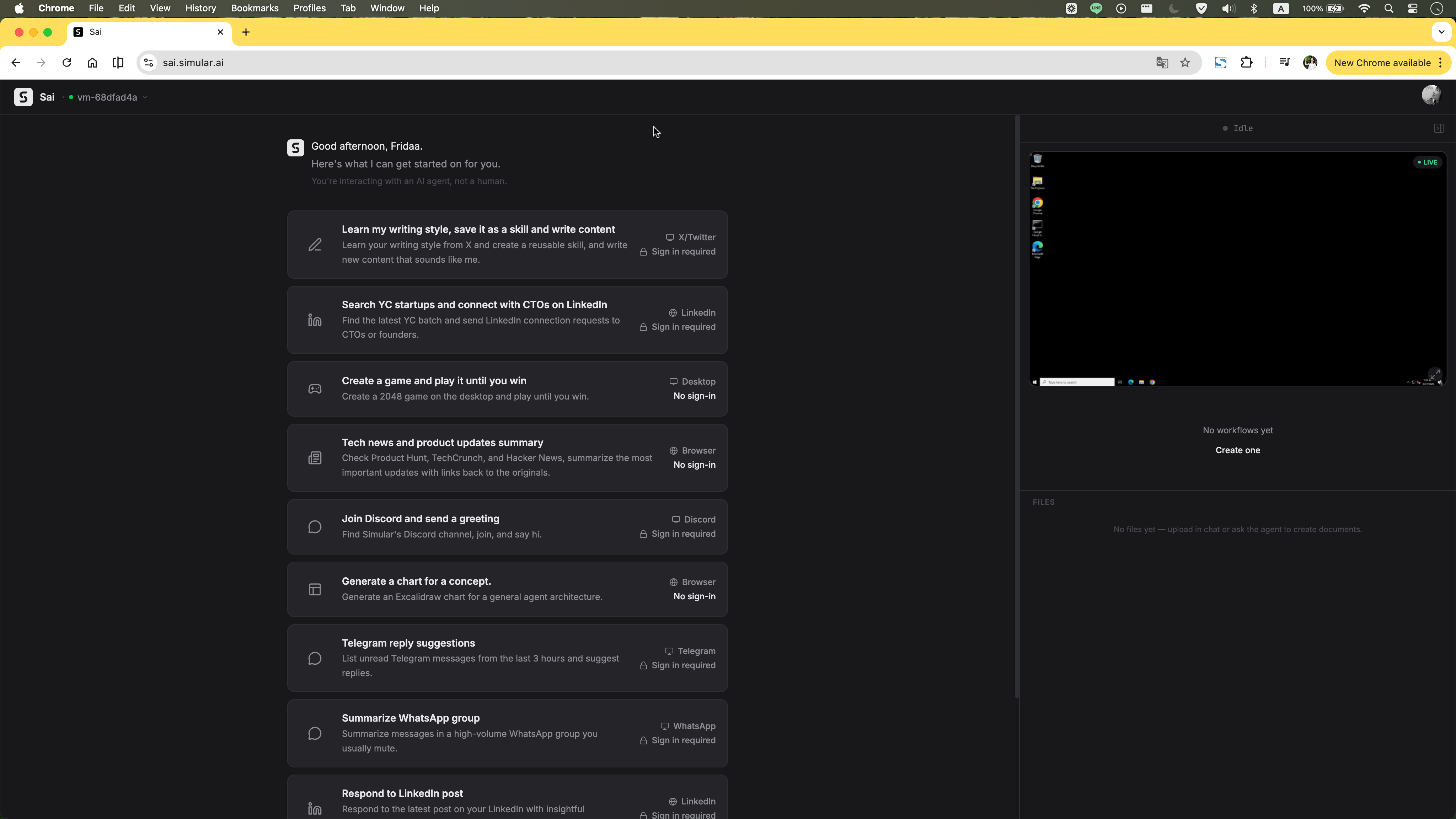Click the Simular extension icon in Chrome toolbar
The height and width of the screenshot is (819, 1456).
click(x=1220, y=63)
